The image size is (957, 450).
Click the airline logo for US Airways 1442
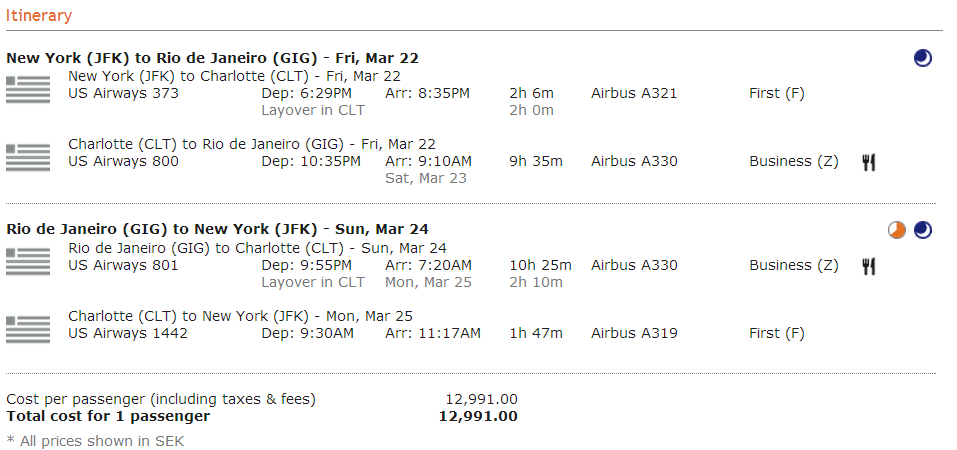coord(28,329)
